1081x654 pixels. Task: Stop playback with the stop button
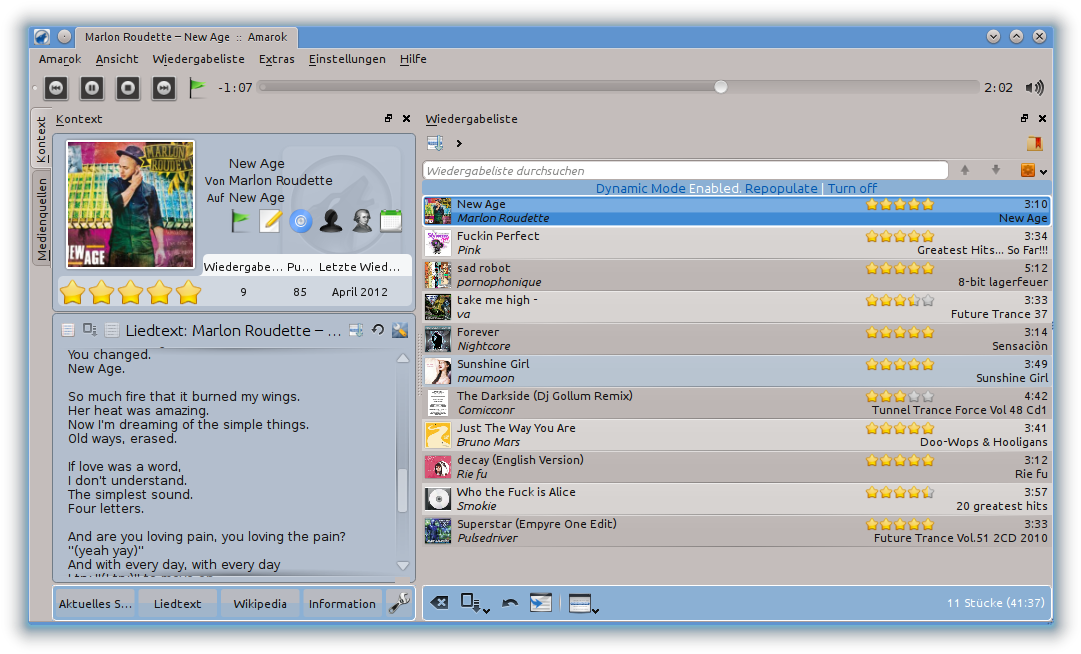click(x=128, y=88)
